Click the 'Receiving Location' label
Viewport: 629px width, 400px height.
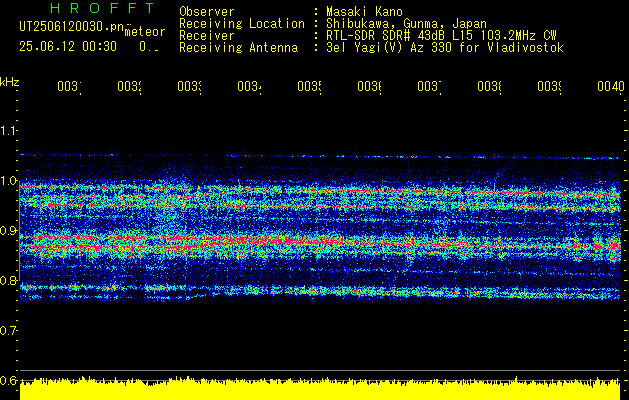tap(242, 24)
